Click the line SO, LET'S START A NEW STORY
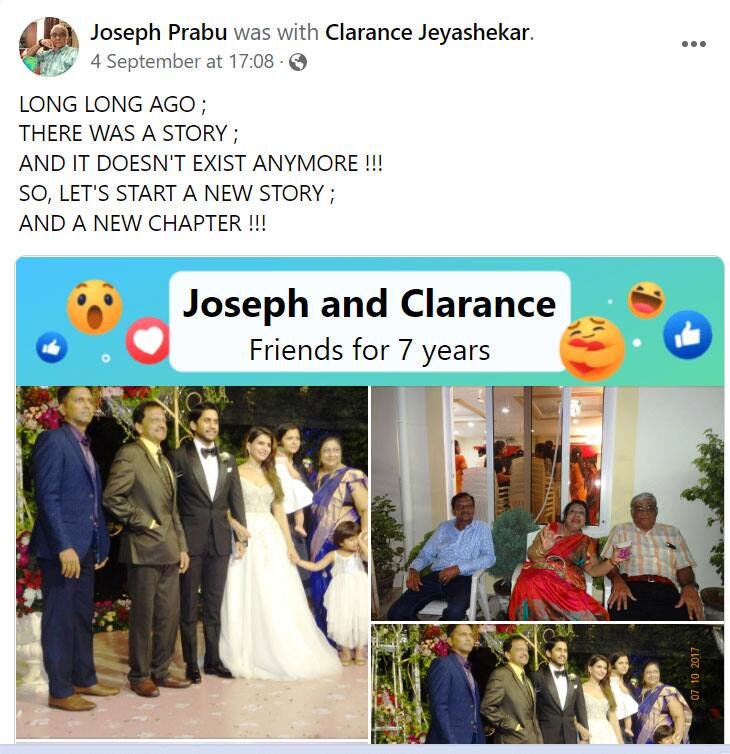This screenshot has width=730, height=754. [x=176, y=193]
